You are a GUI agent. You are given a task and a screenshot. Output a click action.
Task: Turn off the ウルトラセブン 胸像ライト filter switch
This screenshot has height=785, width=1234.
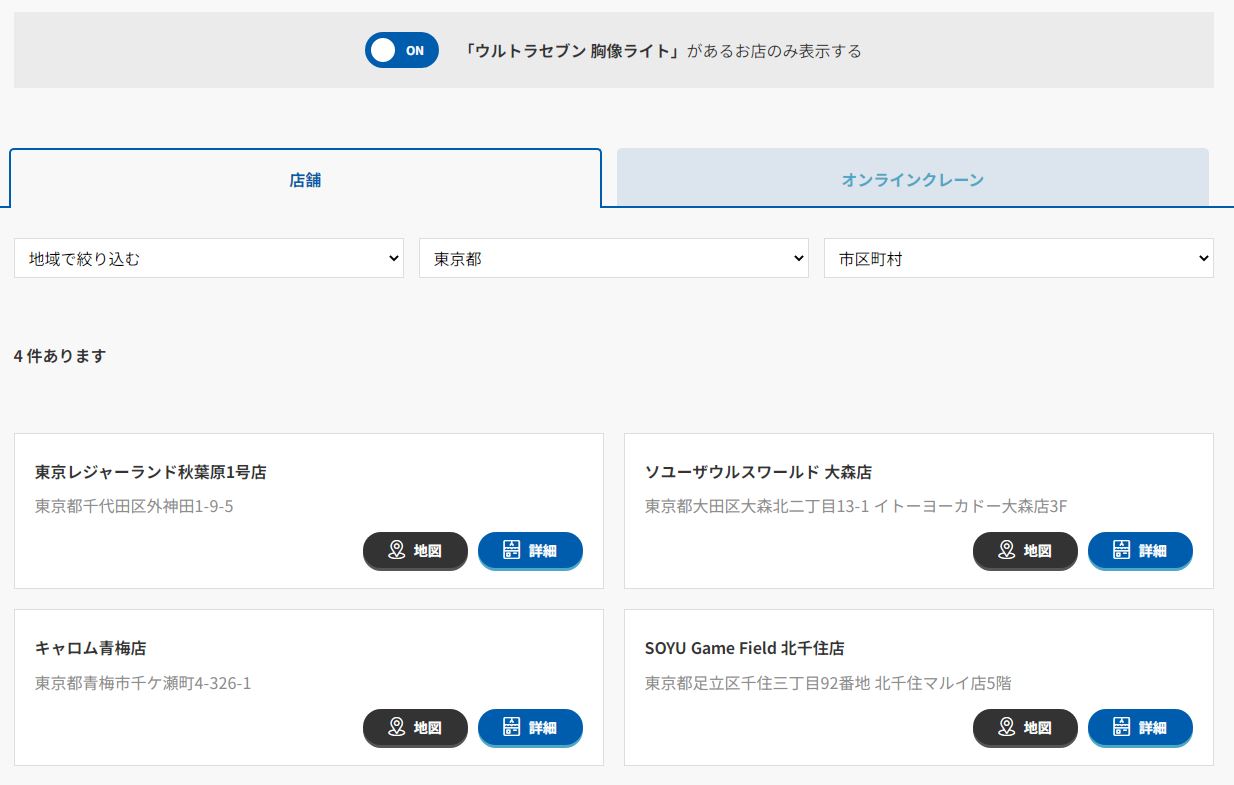[x=401, y=50]
